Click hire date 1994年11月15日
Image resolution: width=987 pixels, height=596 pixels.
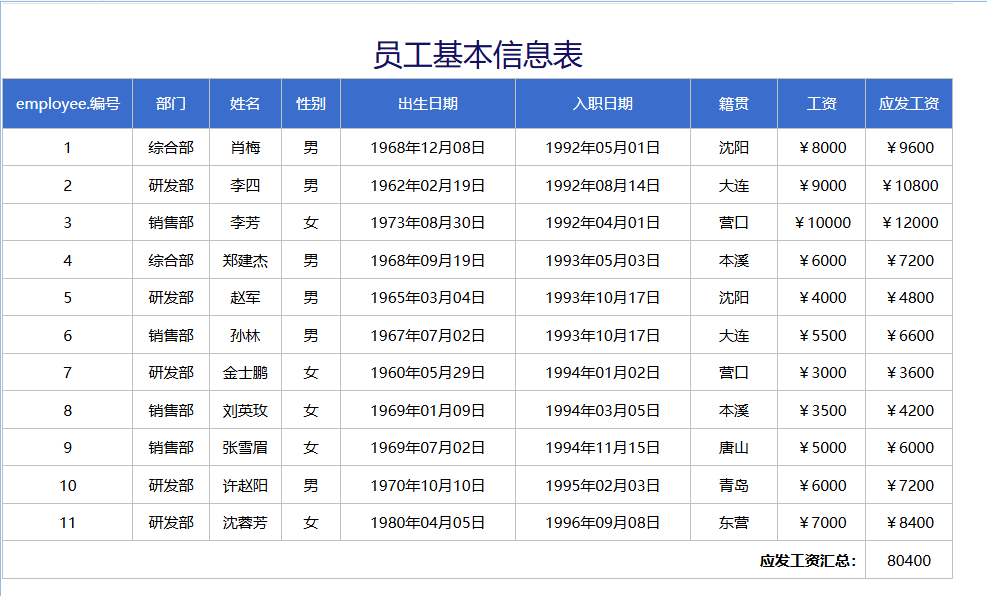pos(602,447)
